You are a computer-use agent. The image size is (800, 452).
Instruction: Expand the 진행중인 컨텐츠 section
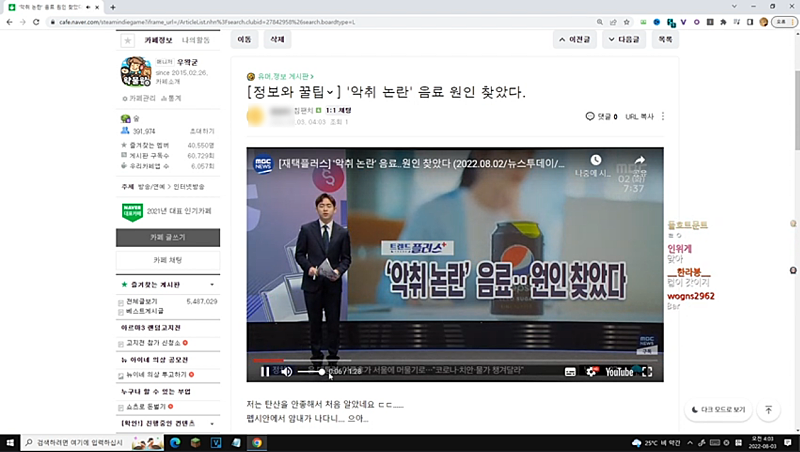212,423
